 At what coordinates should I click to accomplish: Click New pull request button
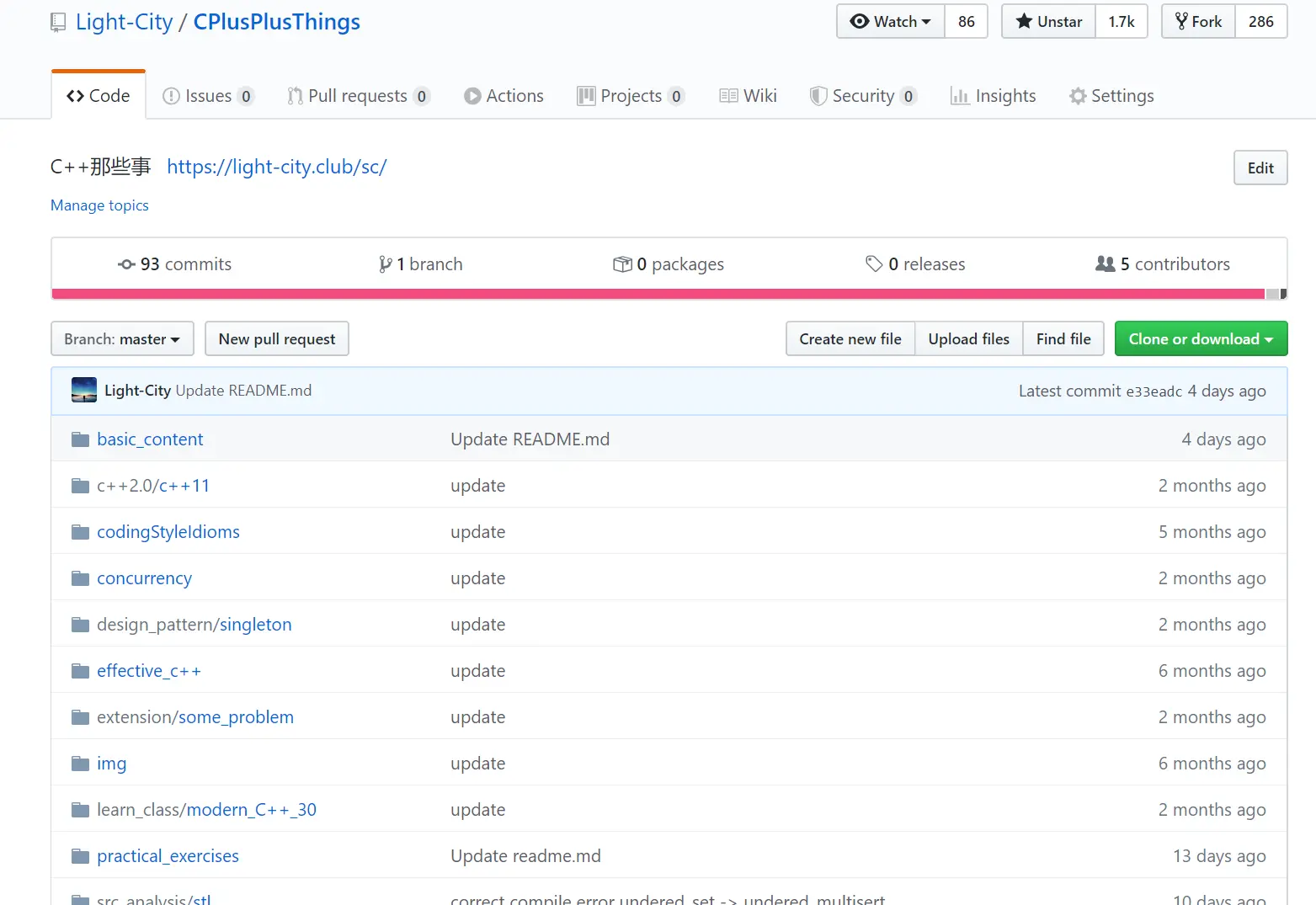pyautogui.click(x=277, y=338)
